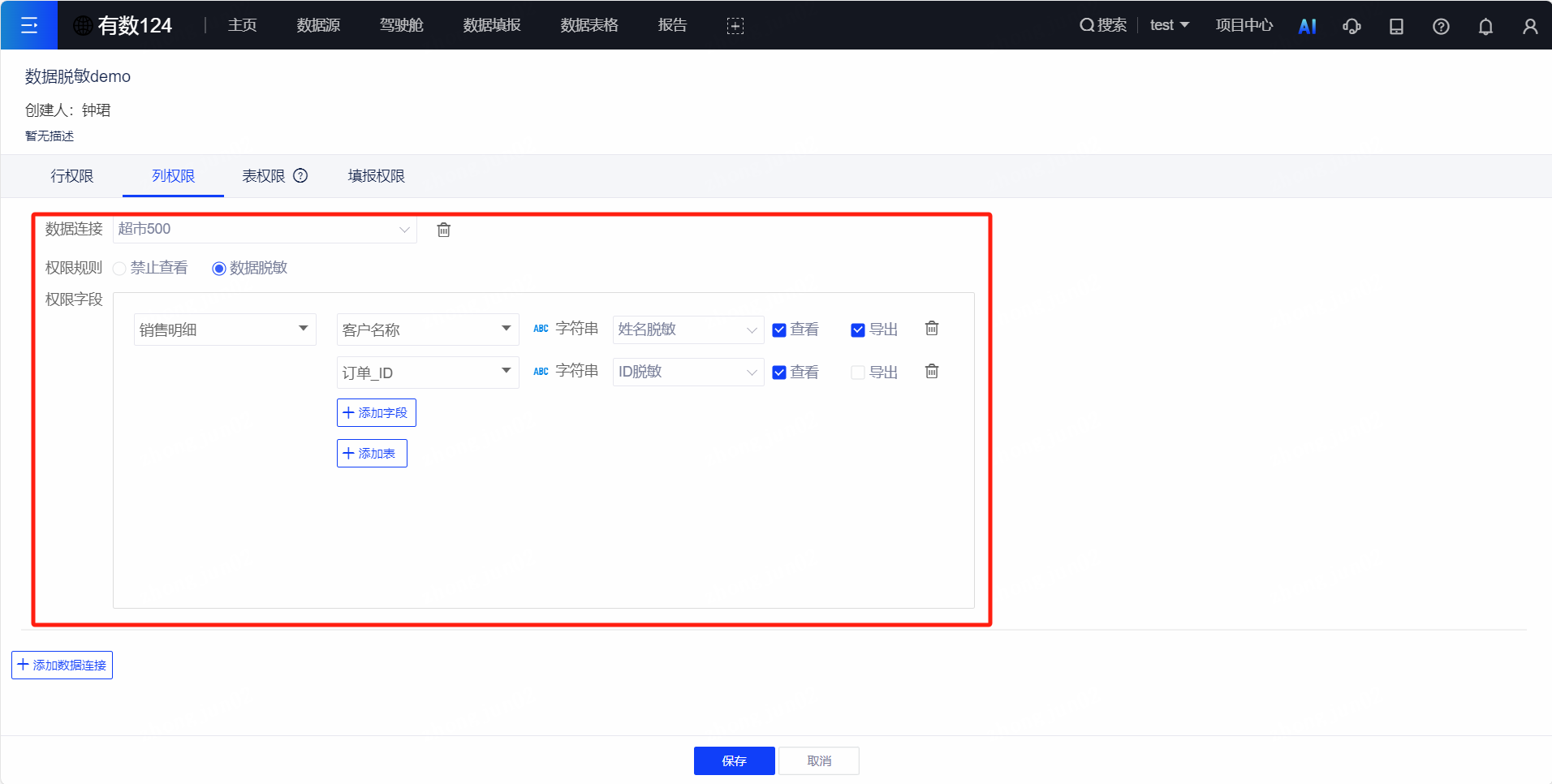Enable 导出 checkbox for 订单_ID
Image resolution: width=1552 pixels, height=784 pixels.
(858, 373)
